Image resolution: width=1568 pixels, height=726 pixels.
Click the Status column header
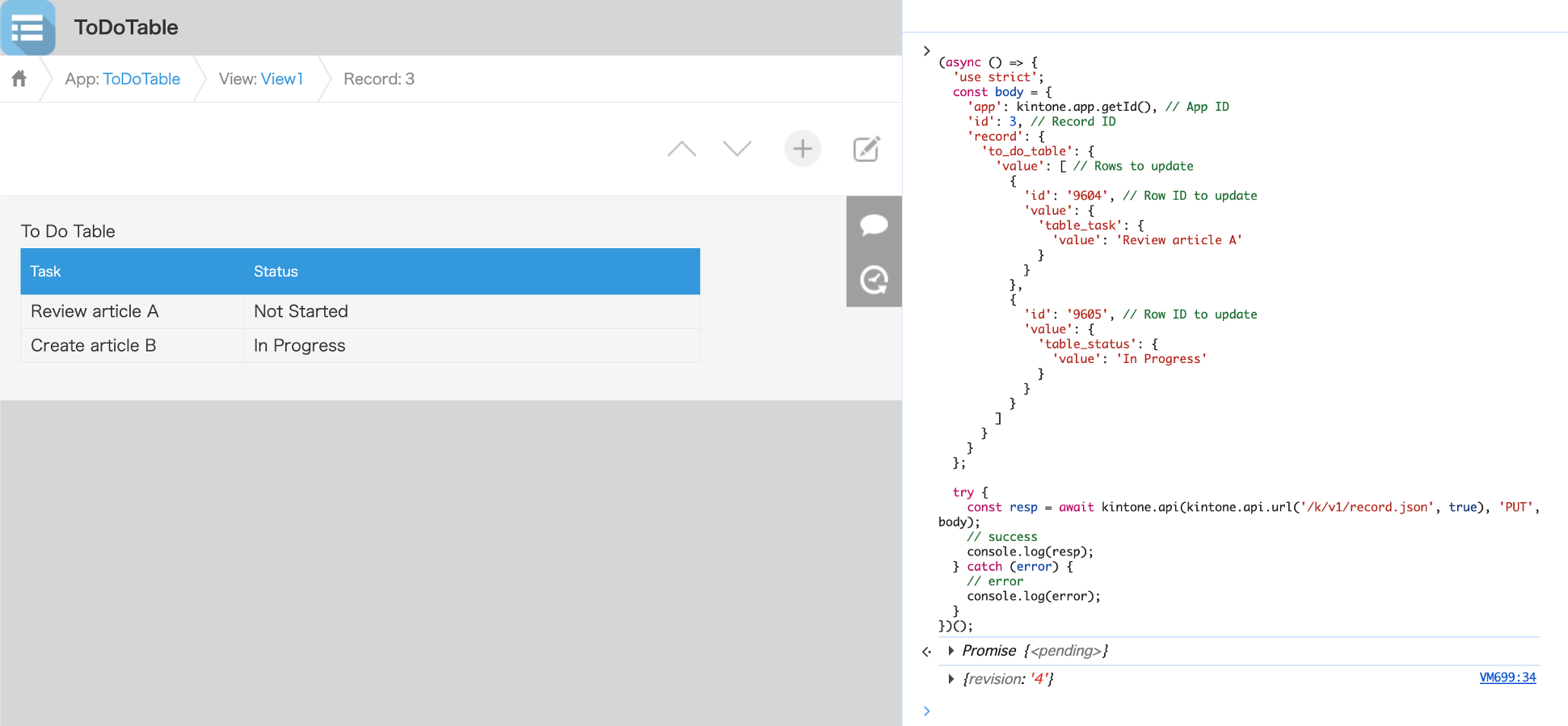tap(472, 272)
